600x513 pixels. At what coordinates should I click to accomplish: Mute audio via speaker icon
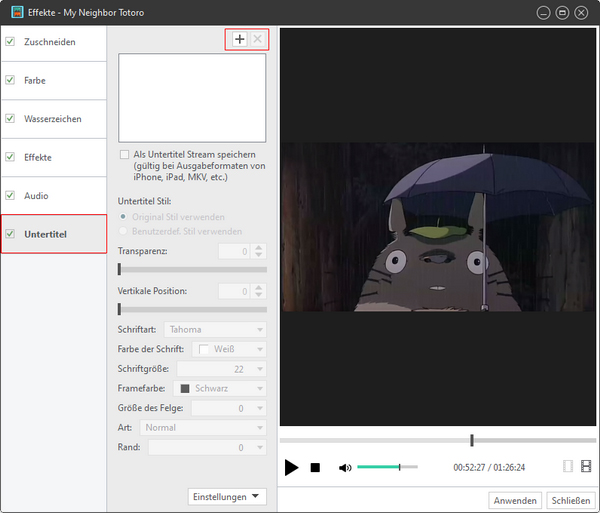click(x=345, y=467)
